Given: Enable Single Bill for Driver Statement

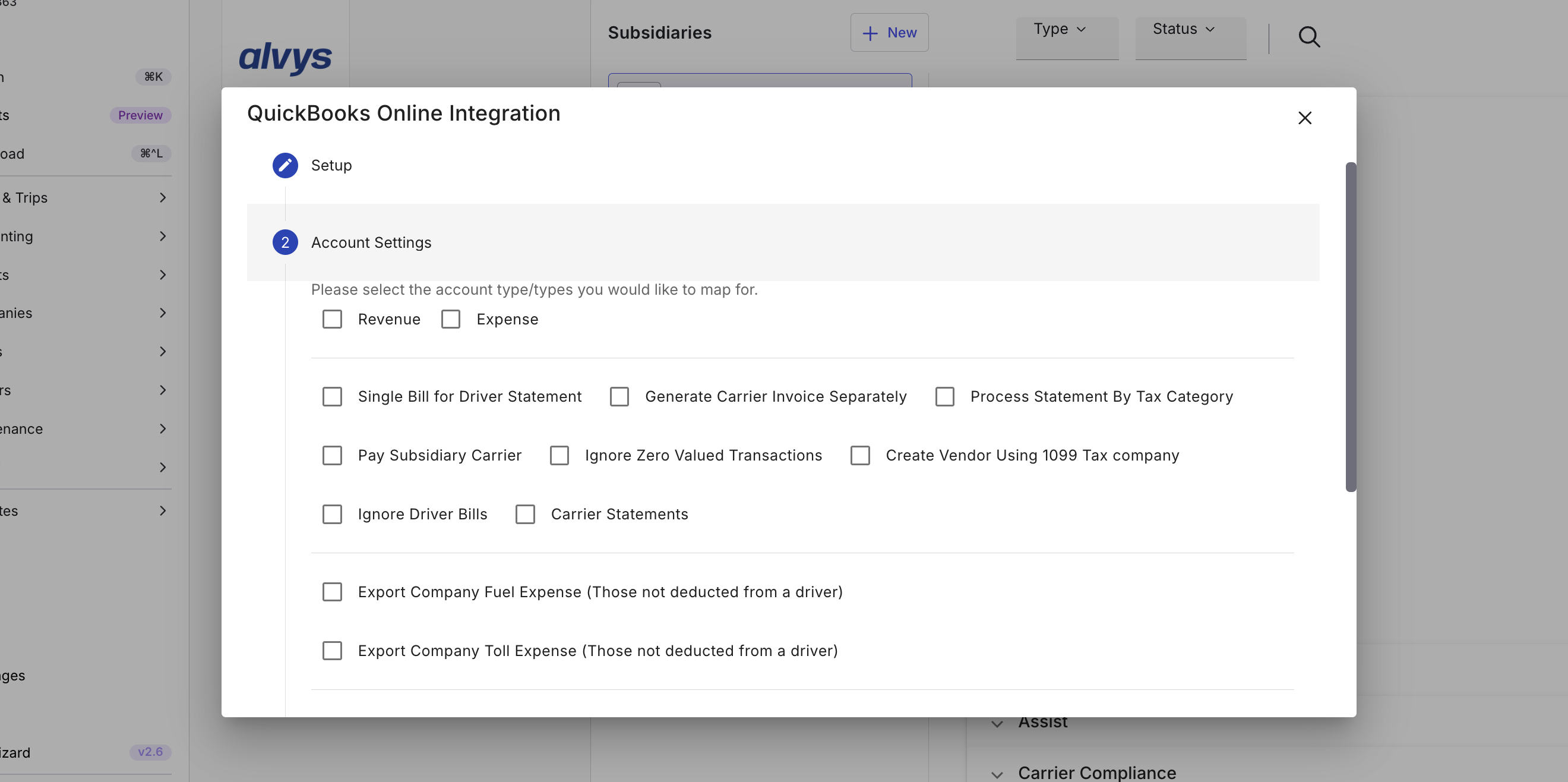Looking at the screenshot, I should pyautogui.click(x=332, y=396).
